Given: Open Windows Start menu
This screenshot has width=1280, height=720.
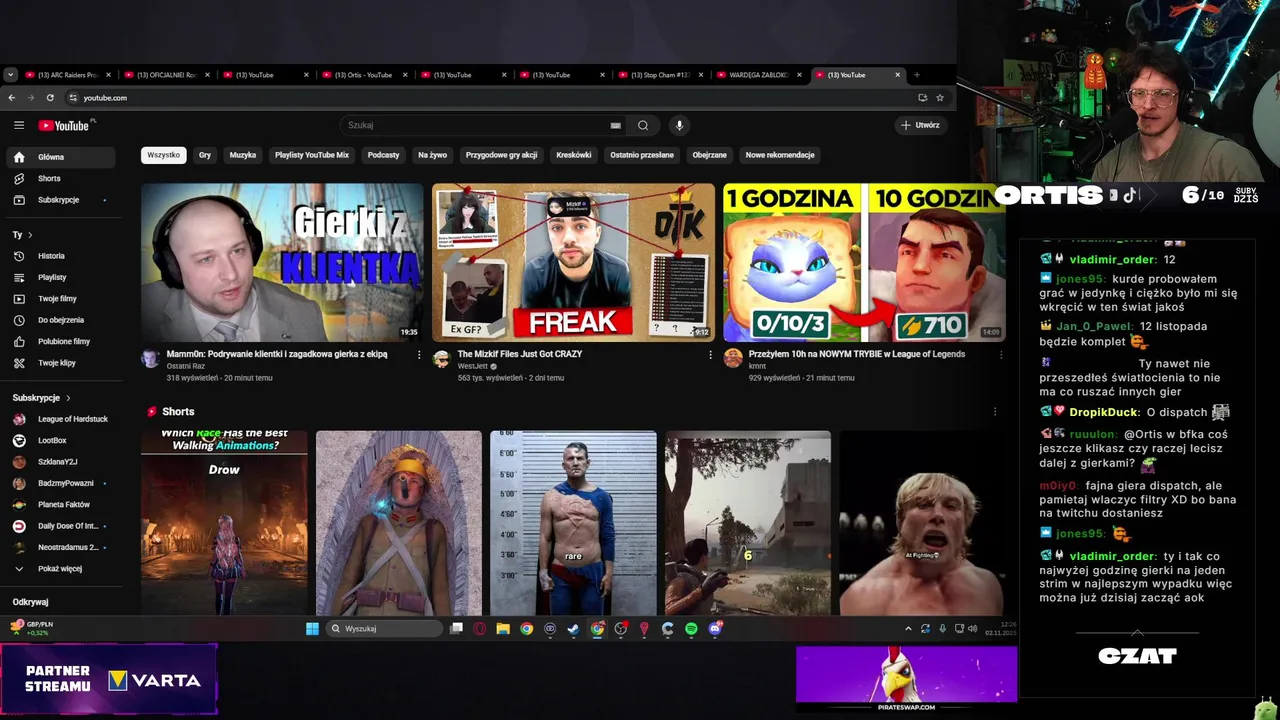Looking at the screenshot, I should (x=312, y=629).
